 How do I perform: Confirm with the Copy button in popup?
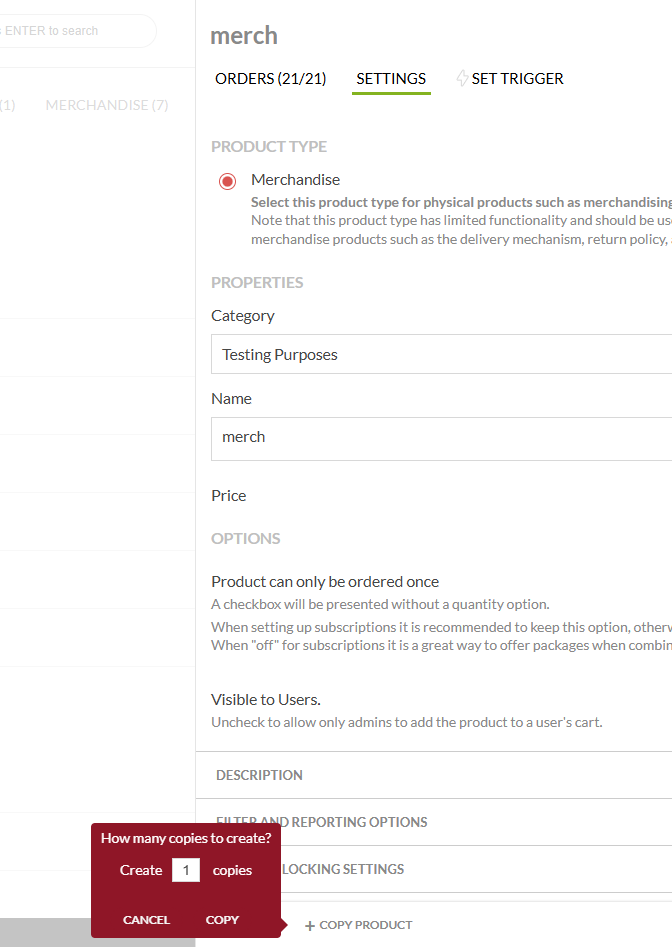(x=222, y=919)
